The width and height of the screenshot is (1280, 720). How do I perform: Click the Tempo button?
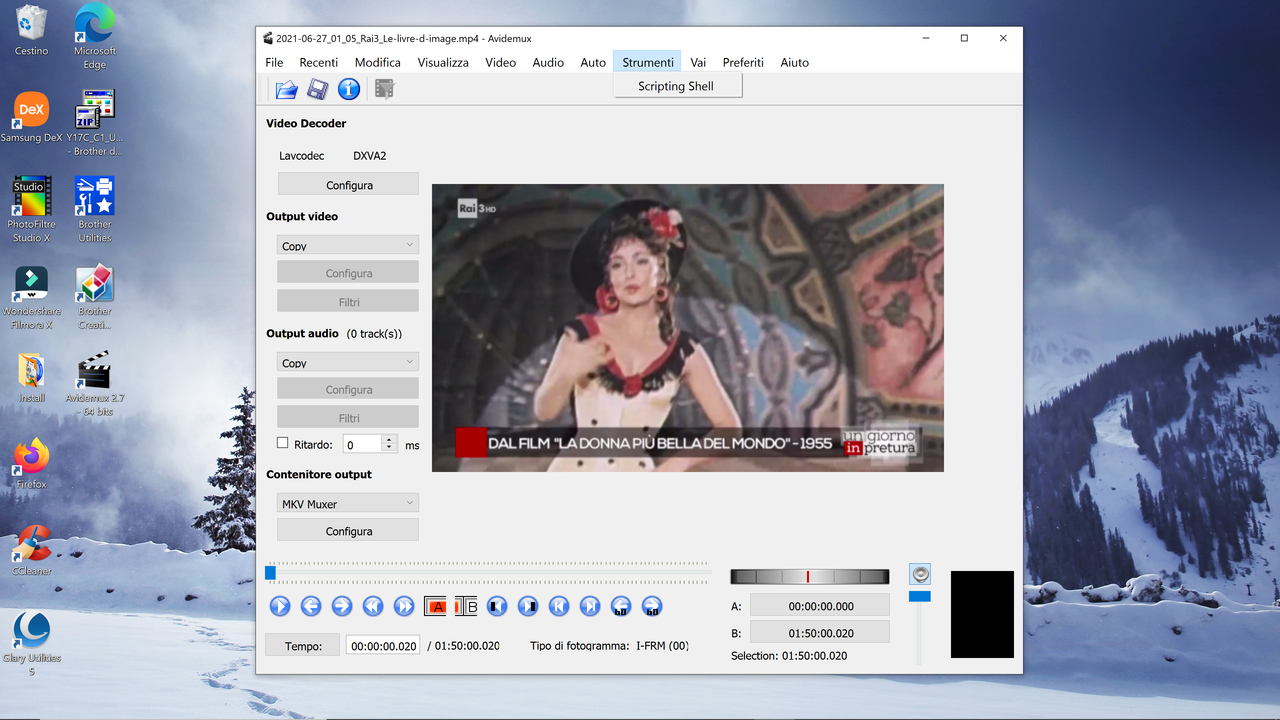click(303, 645)
